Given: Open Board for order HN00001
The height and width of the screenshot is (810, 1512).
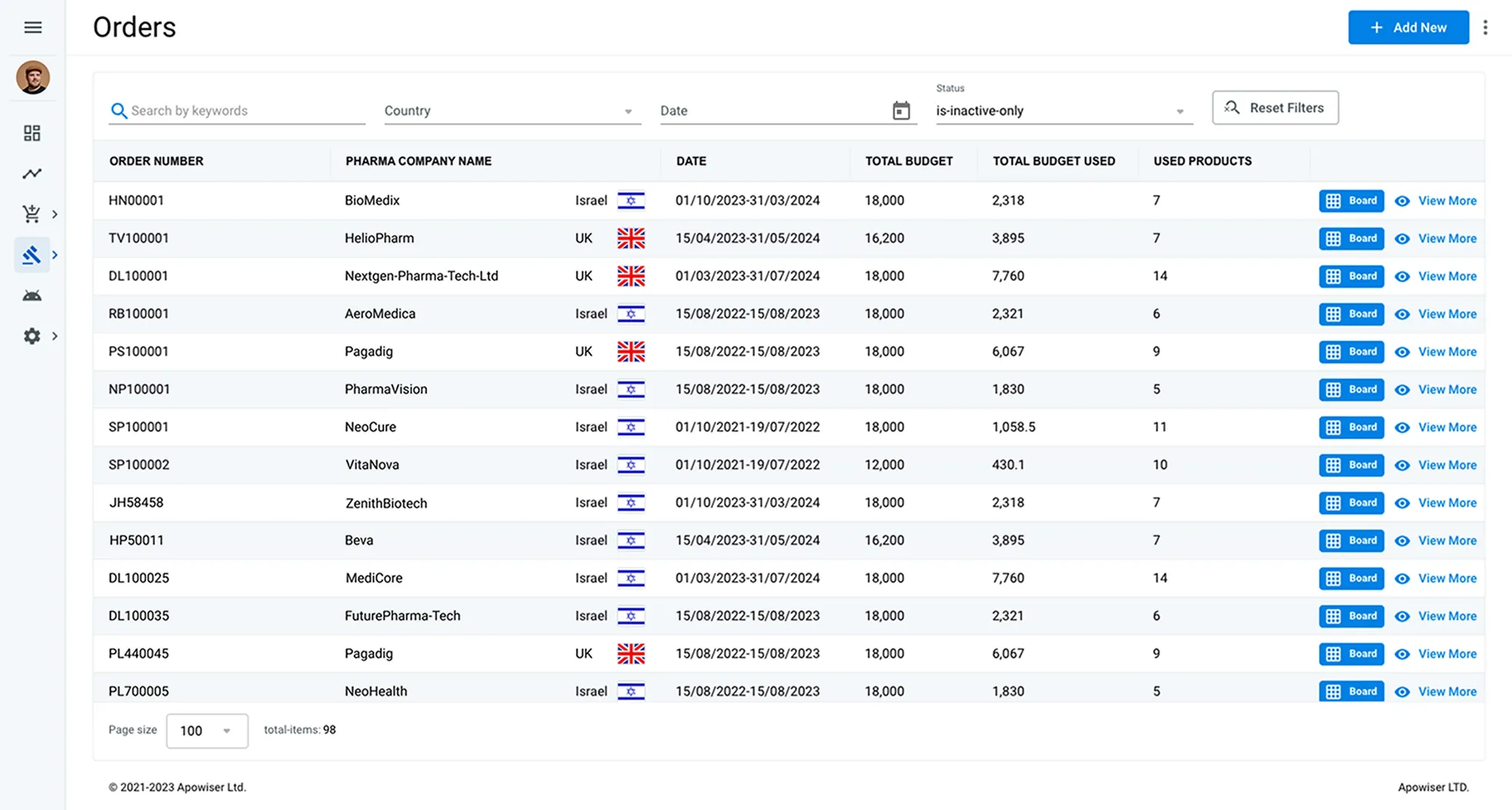Looking at the screenshot, I should (x=1352, y=201).
